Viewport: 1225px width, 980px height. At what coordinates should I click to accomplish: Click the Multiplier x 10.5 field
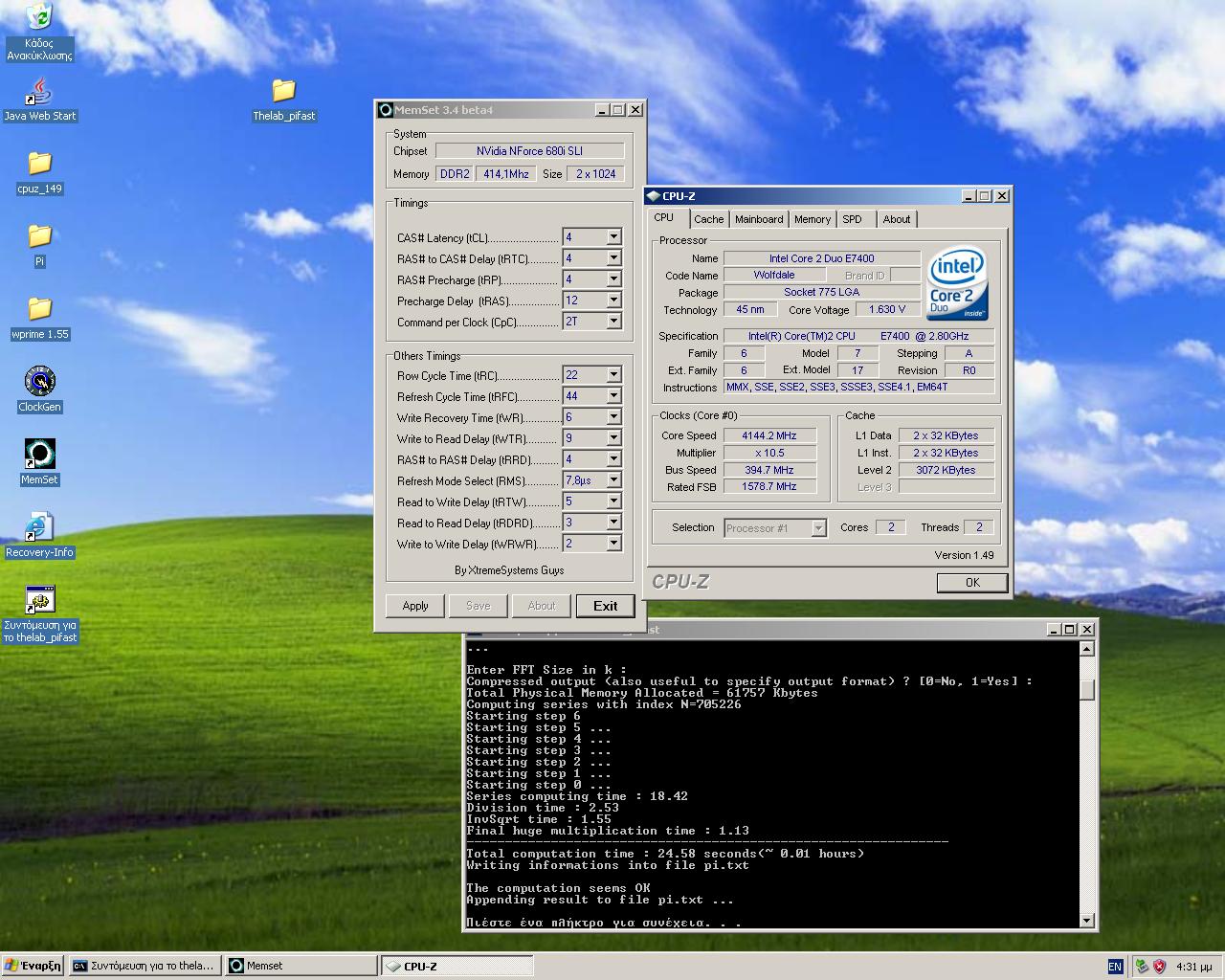coord(769,453)
